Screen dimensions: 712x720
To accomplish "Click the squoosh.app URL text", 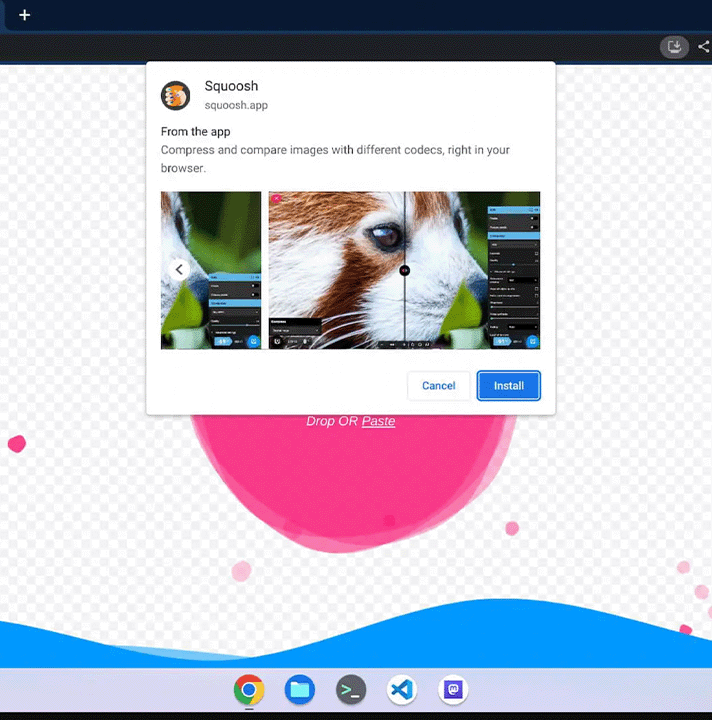I will pos(236,105).
